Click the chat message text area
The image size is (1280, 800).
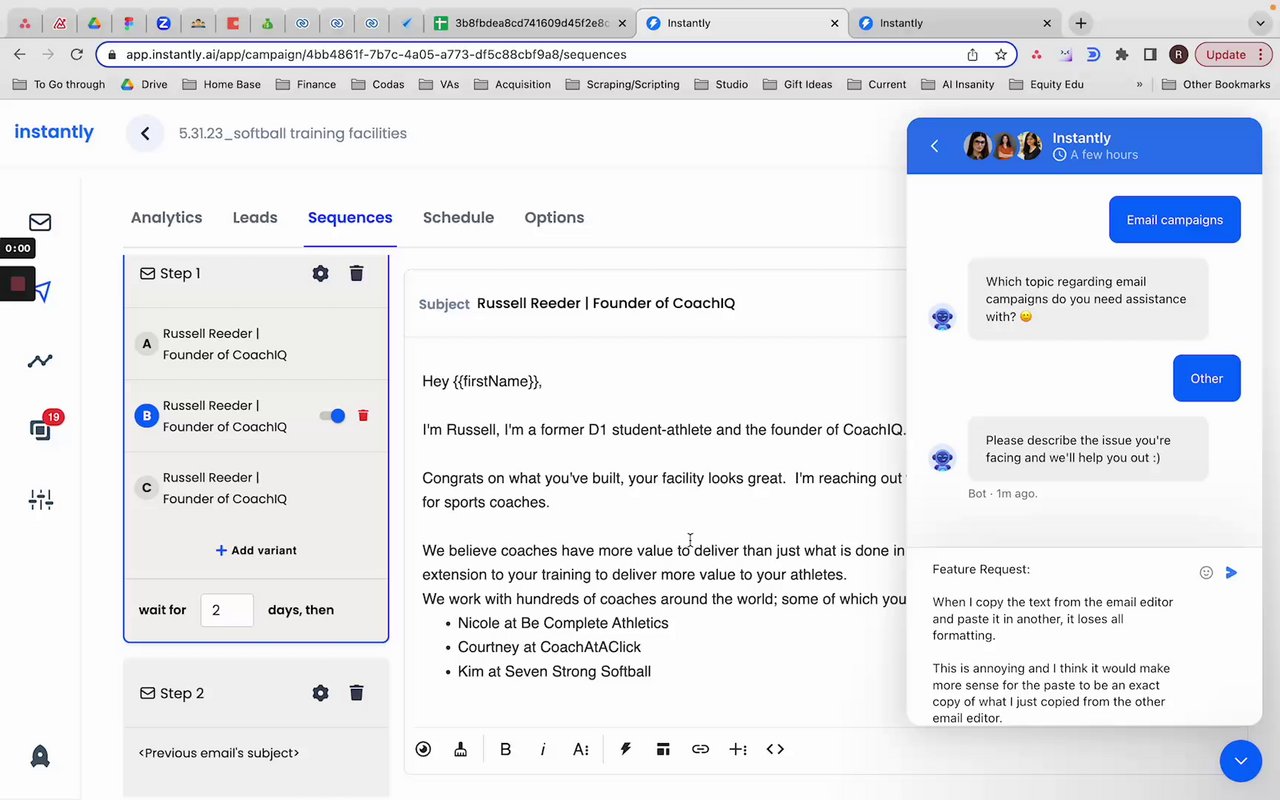(1055, 643)
